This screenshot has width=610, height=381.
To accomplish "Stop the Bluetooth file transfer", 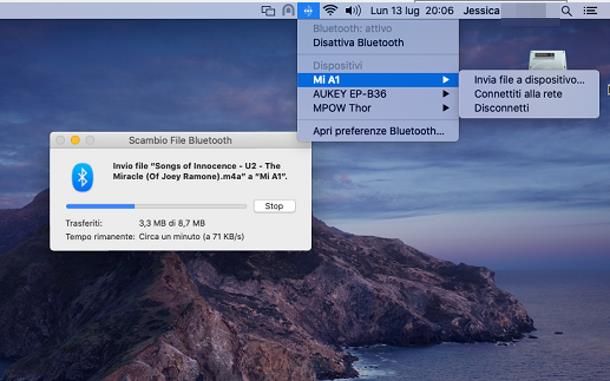I will [x=274, y=206].
